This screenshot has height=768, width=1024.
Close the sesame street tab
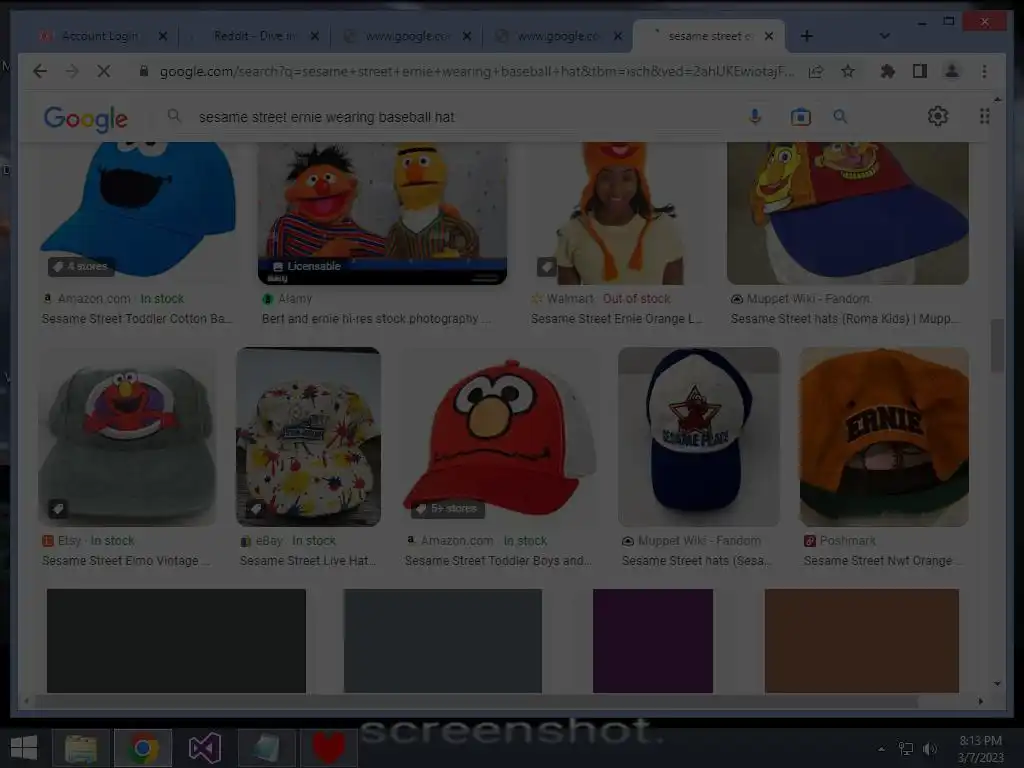[769, 36]
